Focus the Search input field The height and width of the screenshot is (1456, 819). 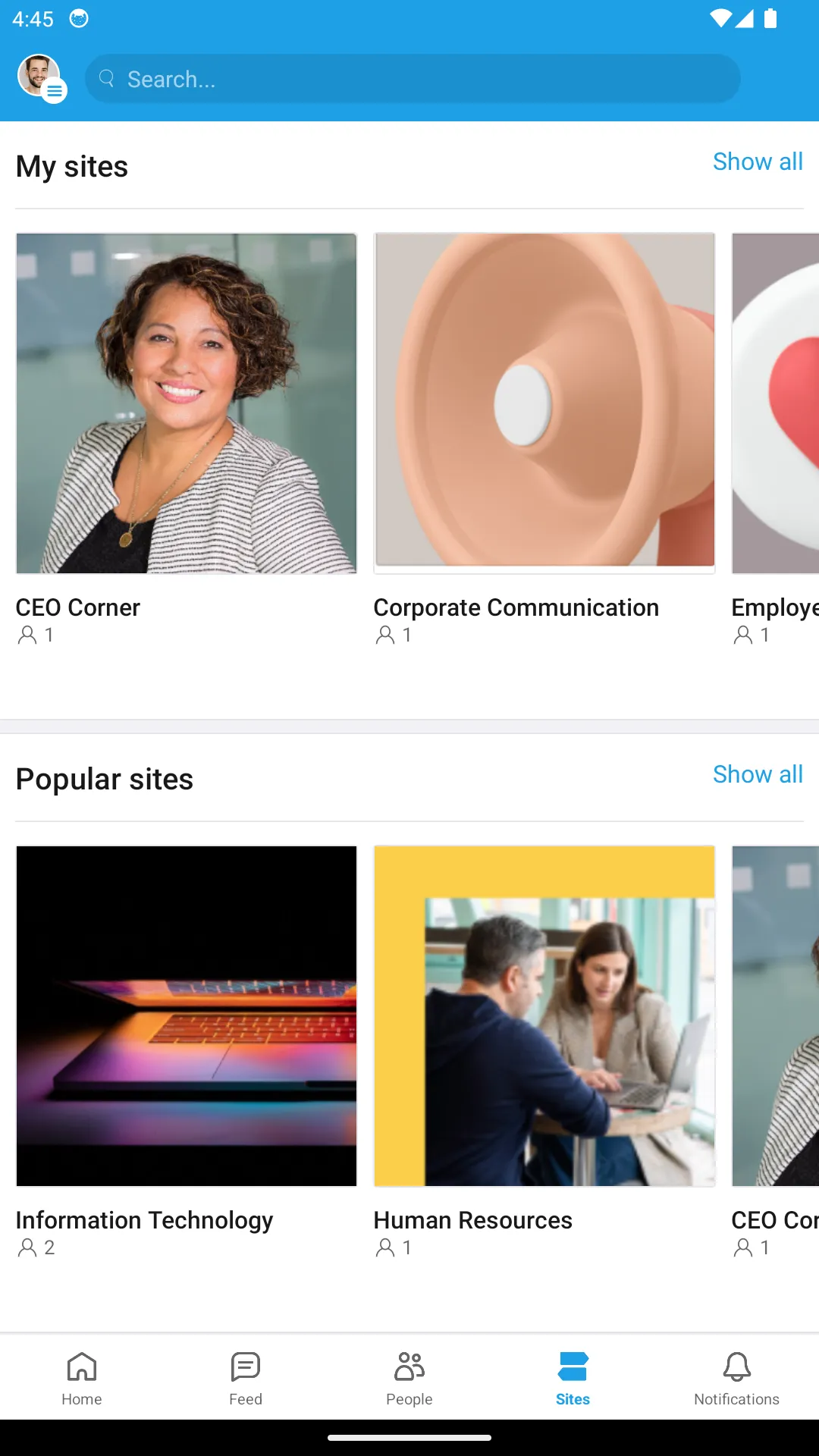click(x=413, y=78)
